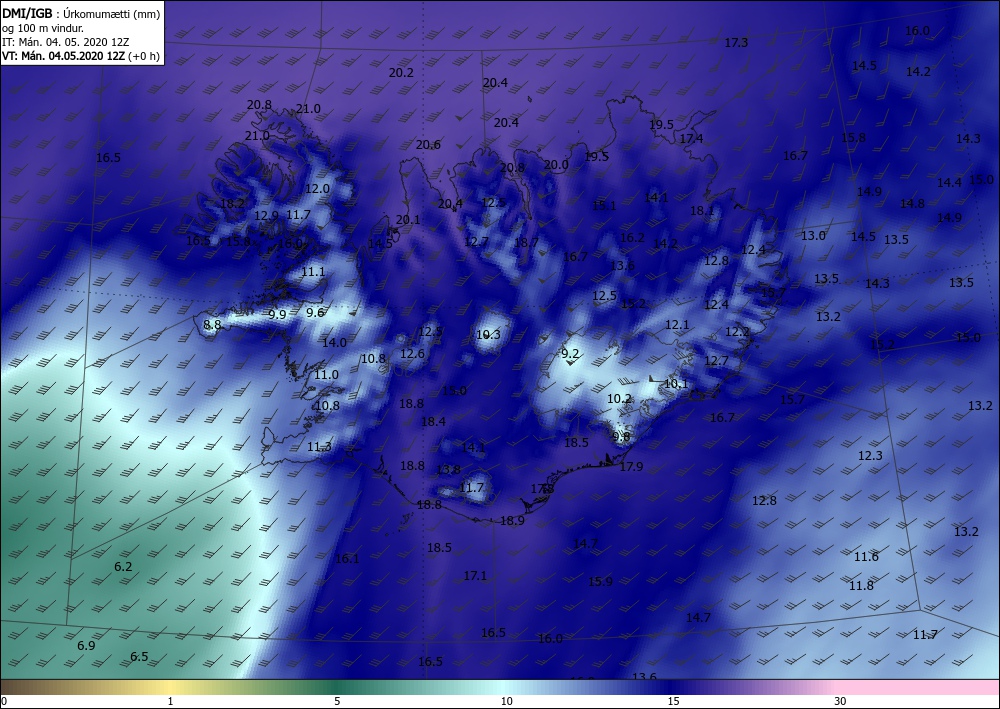This screenshot has width=1000, height=709.
Task: Click the 12.9 value on the map
Action: [x=267, y=216]
